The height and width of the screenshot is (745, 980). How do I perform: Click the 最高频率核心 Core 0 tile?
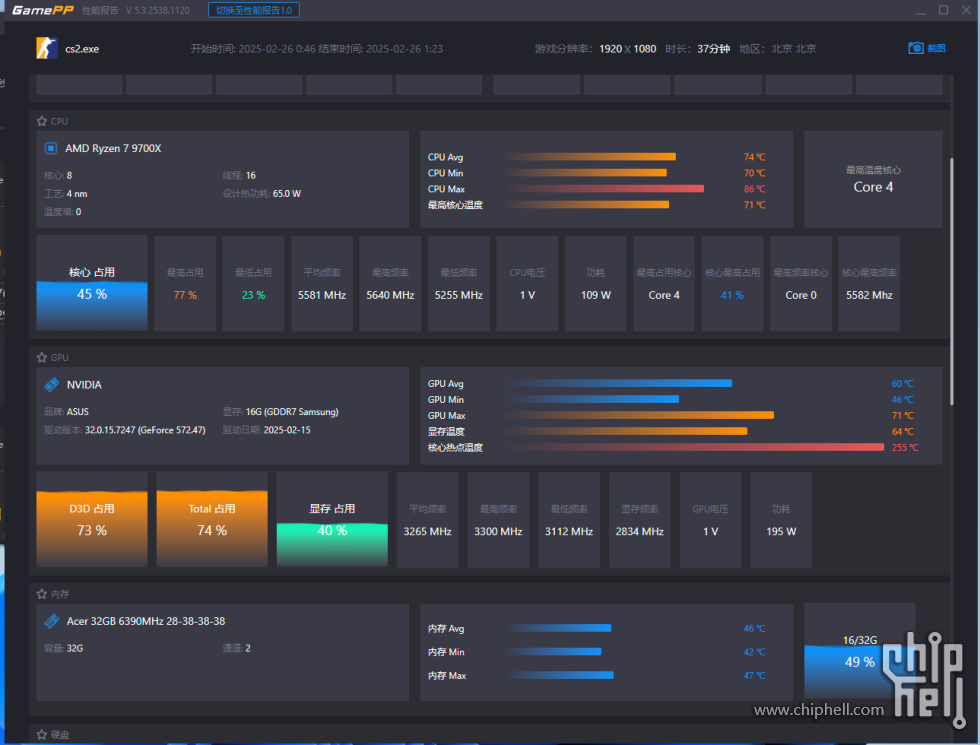[801, 283]
